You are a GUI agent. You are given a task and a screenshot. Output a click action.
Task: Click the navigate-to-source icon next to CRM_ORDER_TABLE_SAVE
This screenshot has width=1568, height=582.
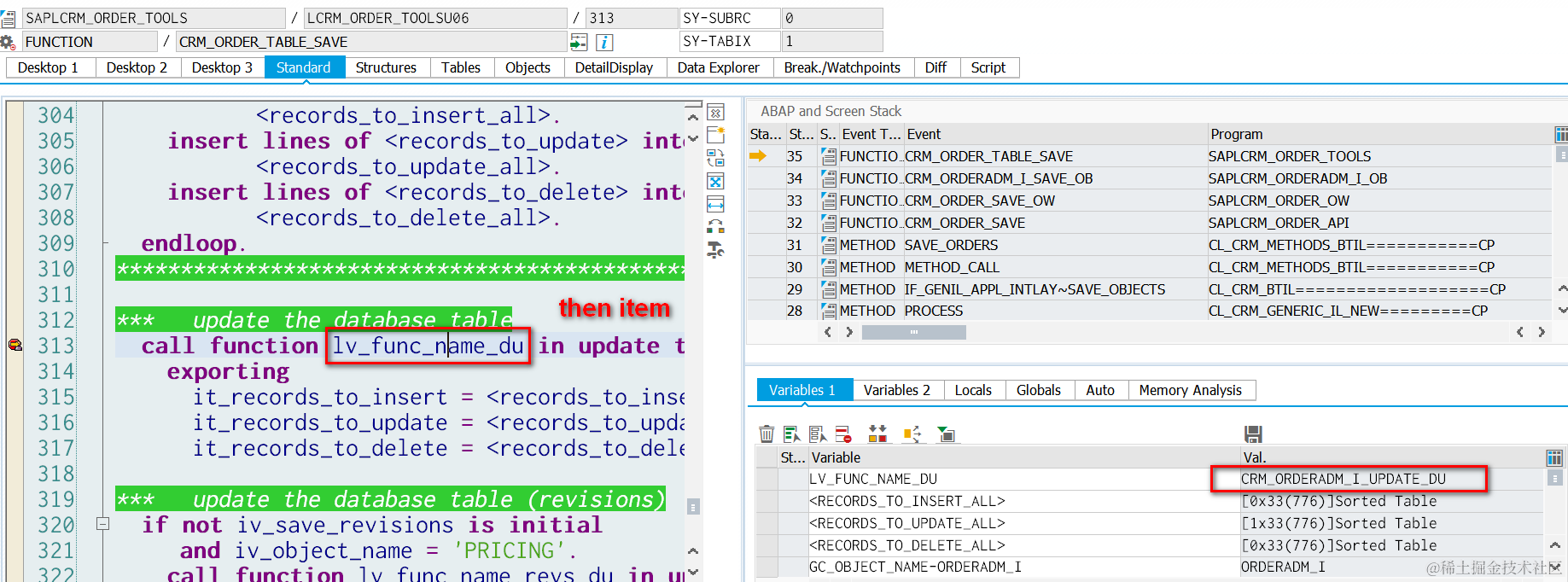tap(579, 42)
